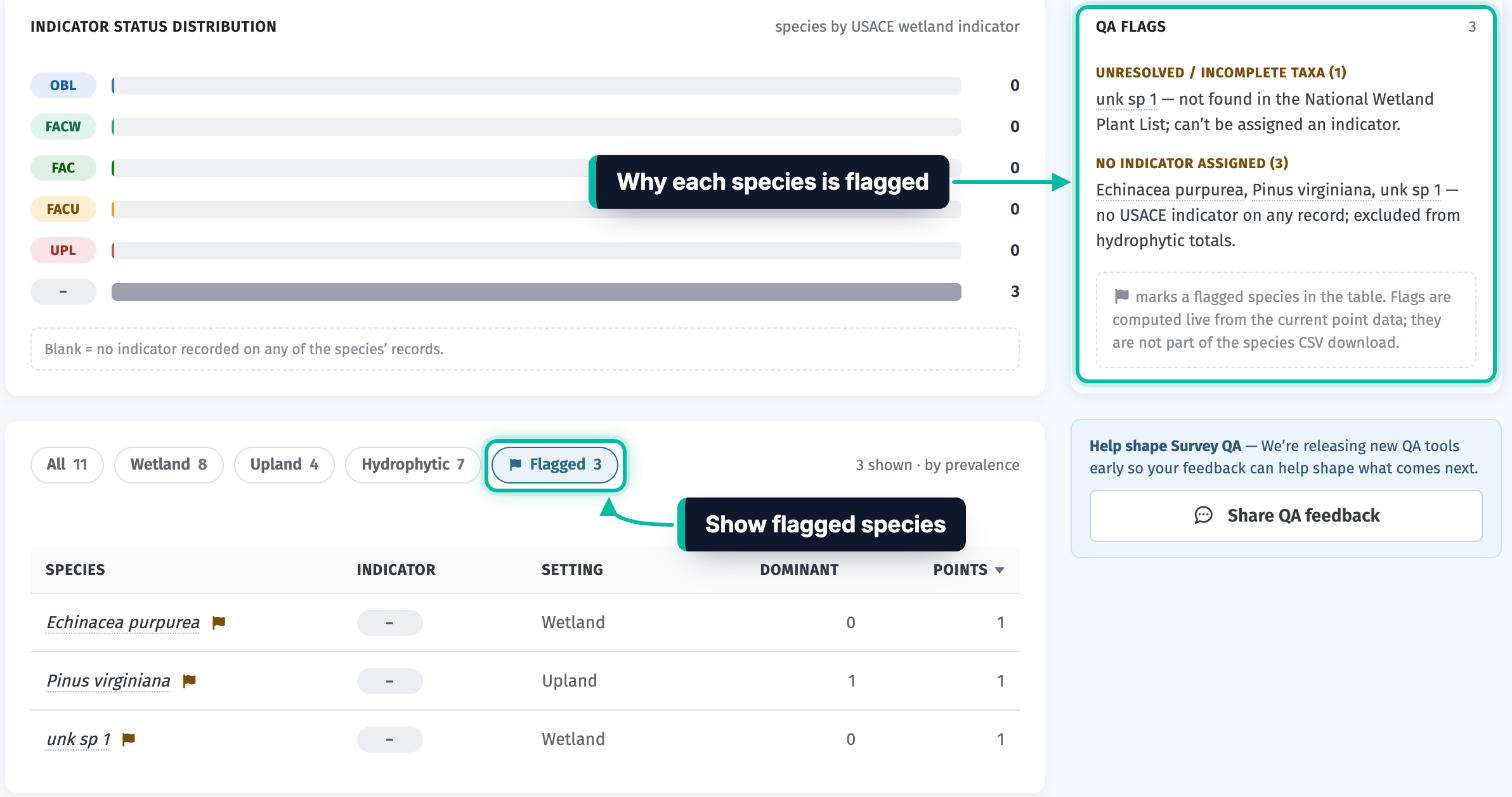Click the 'INDICATOR STATUS DISTRIBUTION' heading
The image size is (1512, 797).
(154, 27)
